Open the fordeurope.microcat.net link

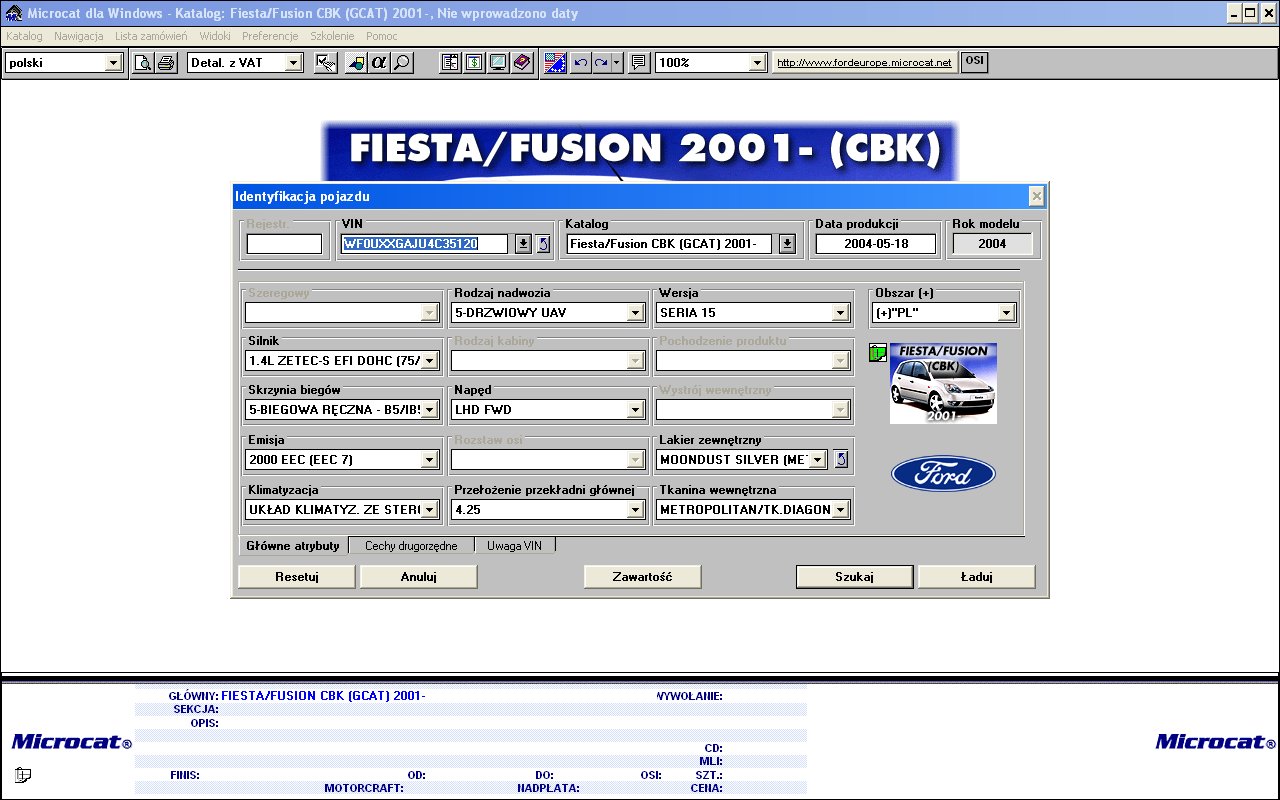865,62
